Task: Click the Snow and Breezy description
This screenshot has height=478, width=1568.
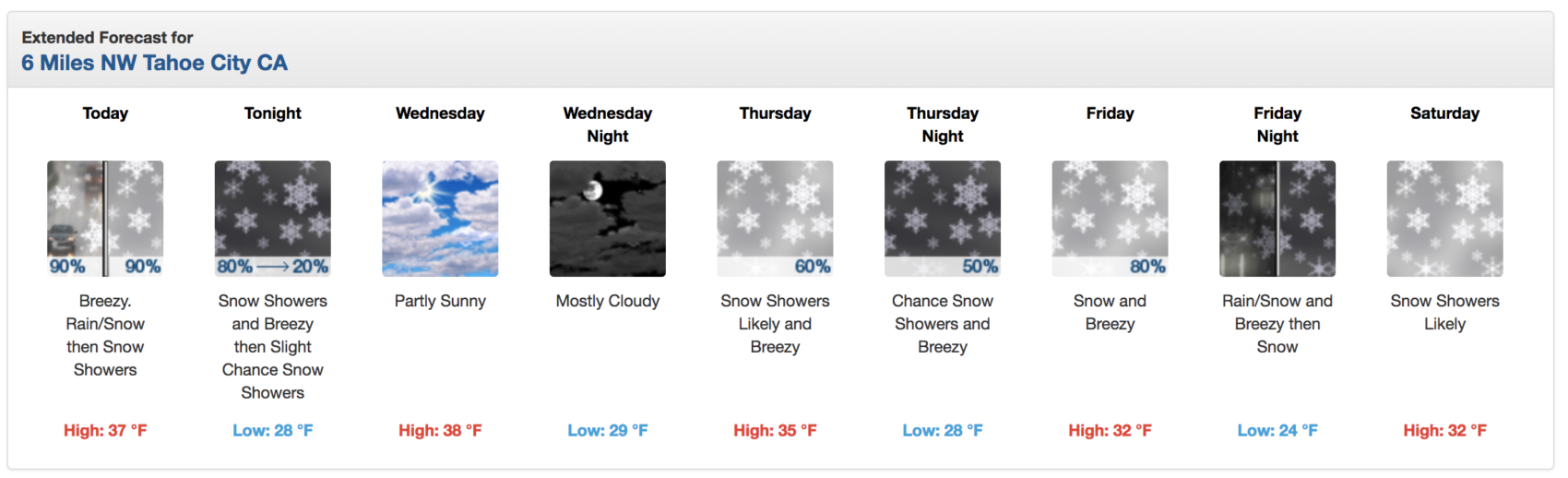Action: click(1111, 313)
